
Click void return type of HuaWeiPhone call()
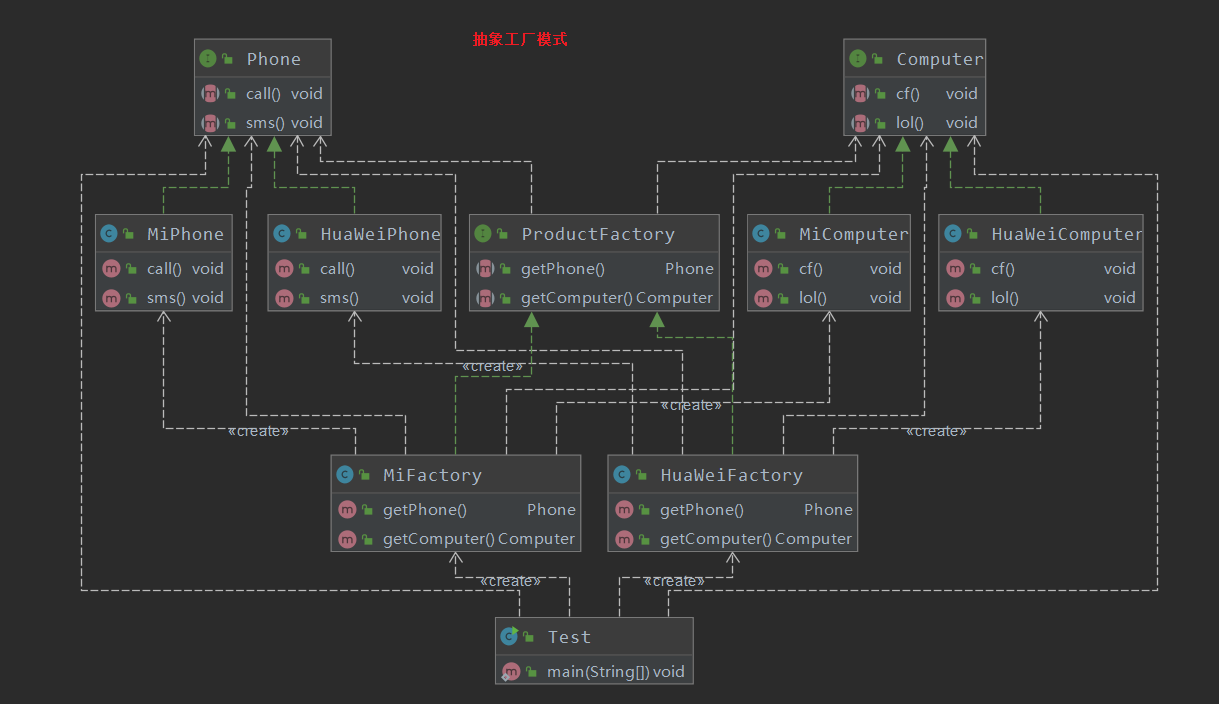tap(418, 268)
